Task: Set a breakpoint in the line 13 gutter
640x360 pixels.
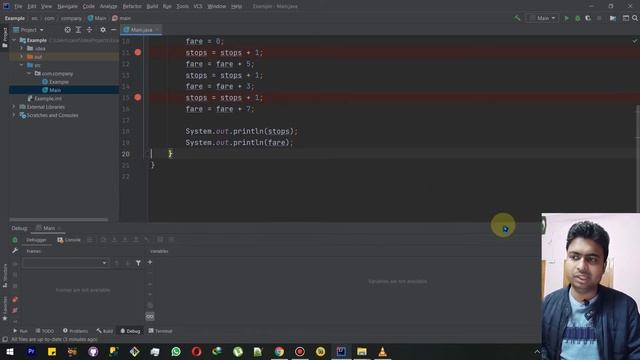Action: pyautogui.click(x=138, y=75)
